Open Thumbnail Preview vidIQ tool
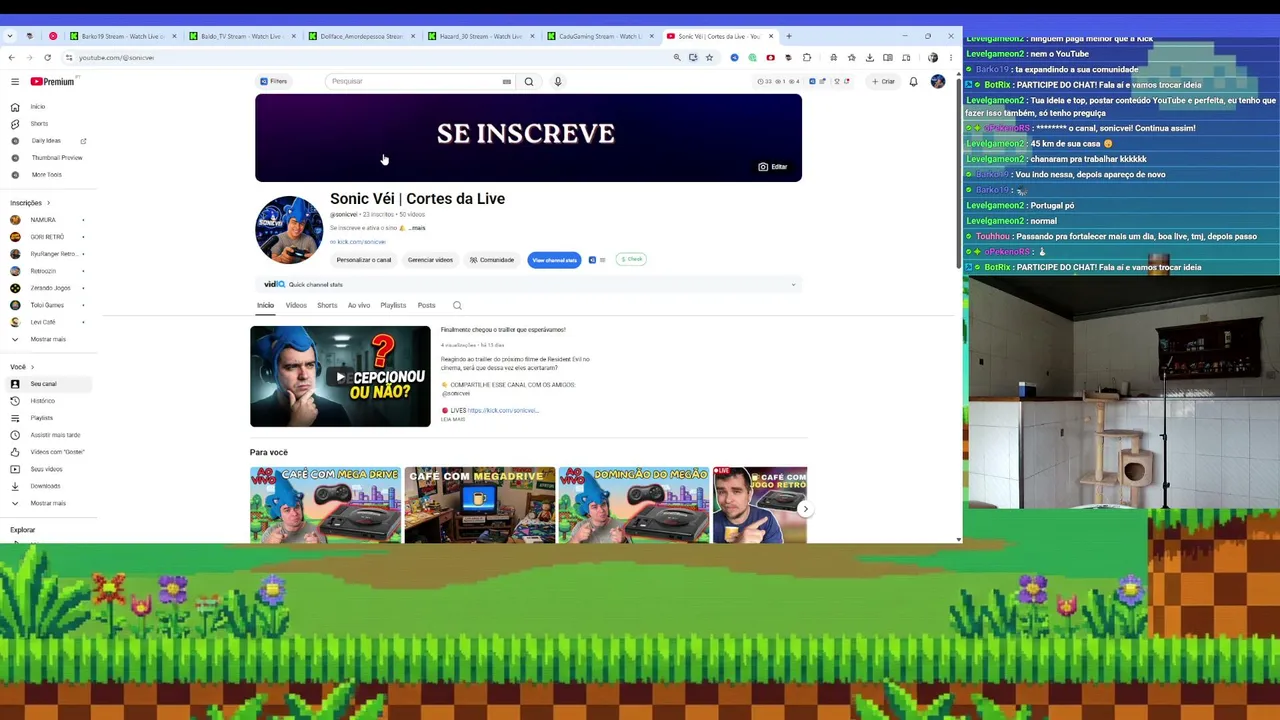The width and height of the screenshot is (1280, 720). (x=56, y=158)
